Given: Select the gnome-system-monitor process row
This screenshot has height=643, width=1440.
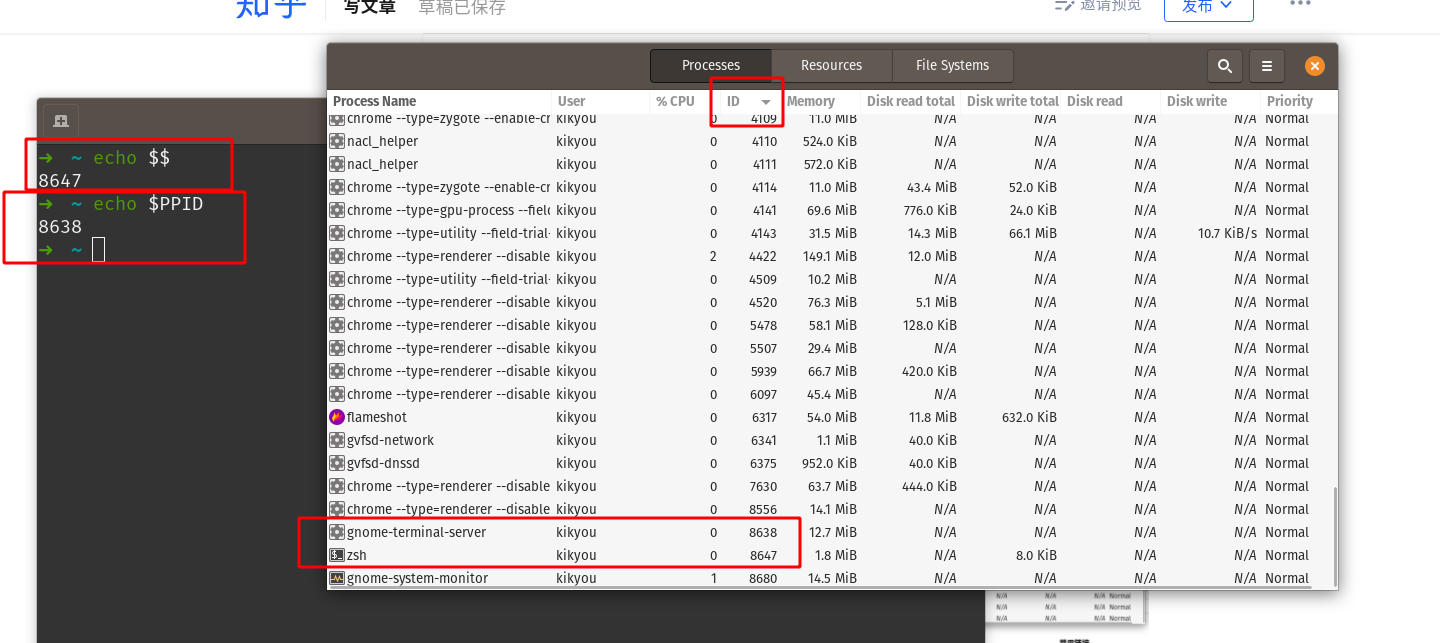Looking at the screenshot, I should [600, 578].
